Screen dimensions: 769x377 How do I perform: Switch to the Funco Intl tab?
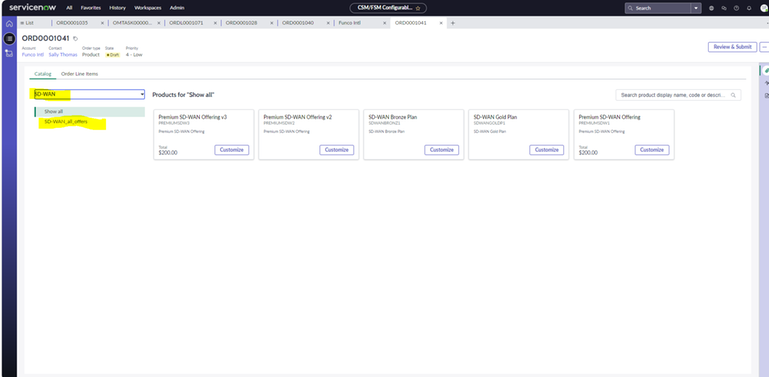350,23
